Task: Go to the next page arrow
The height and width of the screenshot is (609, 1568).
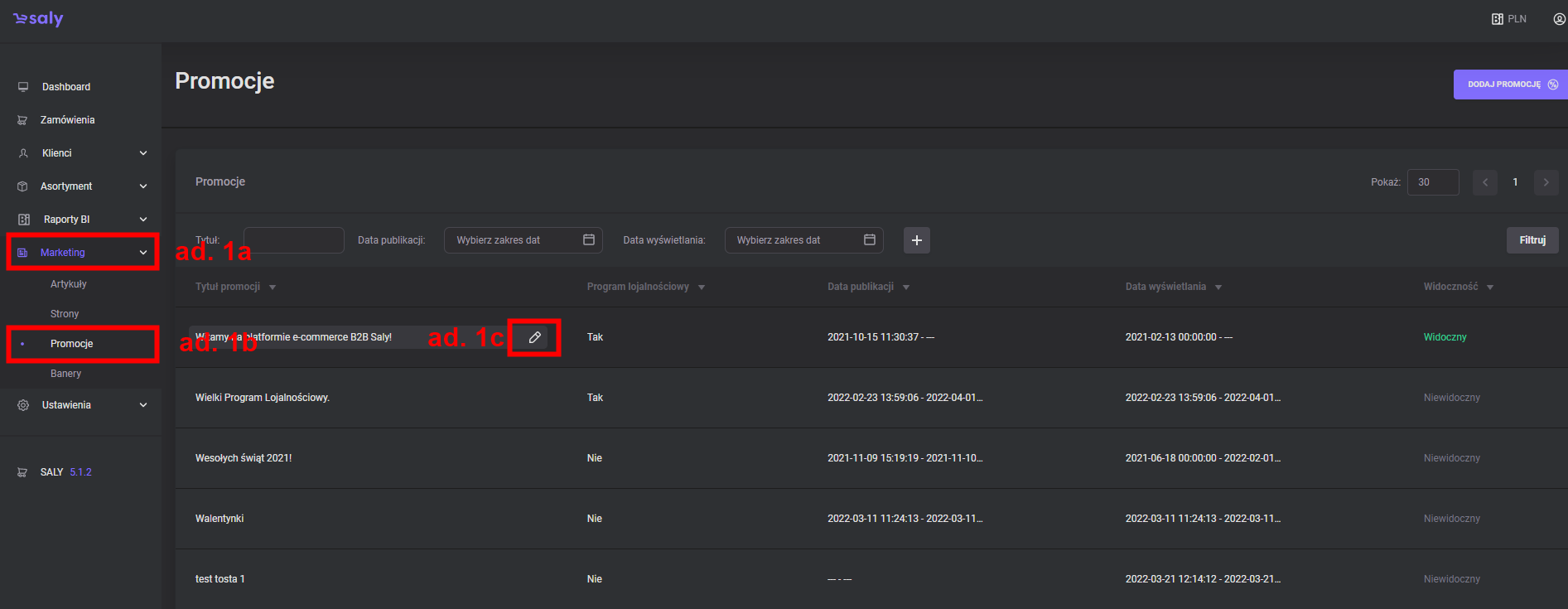Action: click(1546, 182)
